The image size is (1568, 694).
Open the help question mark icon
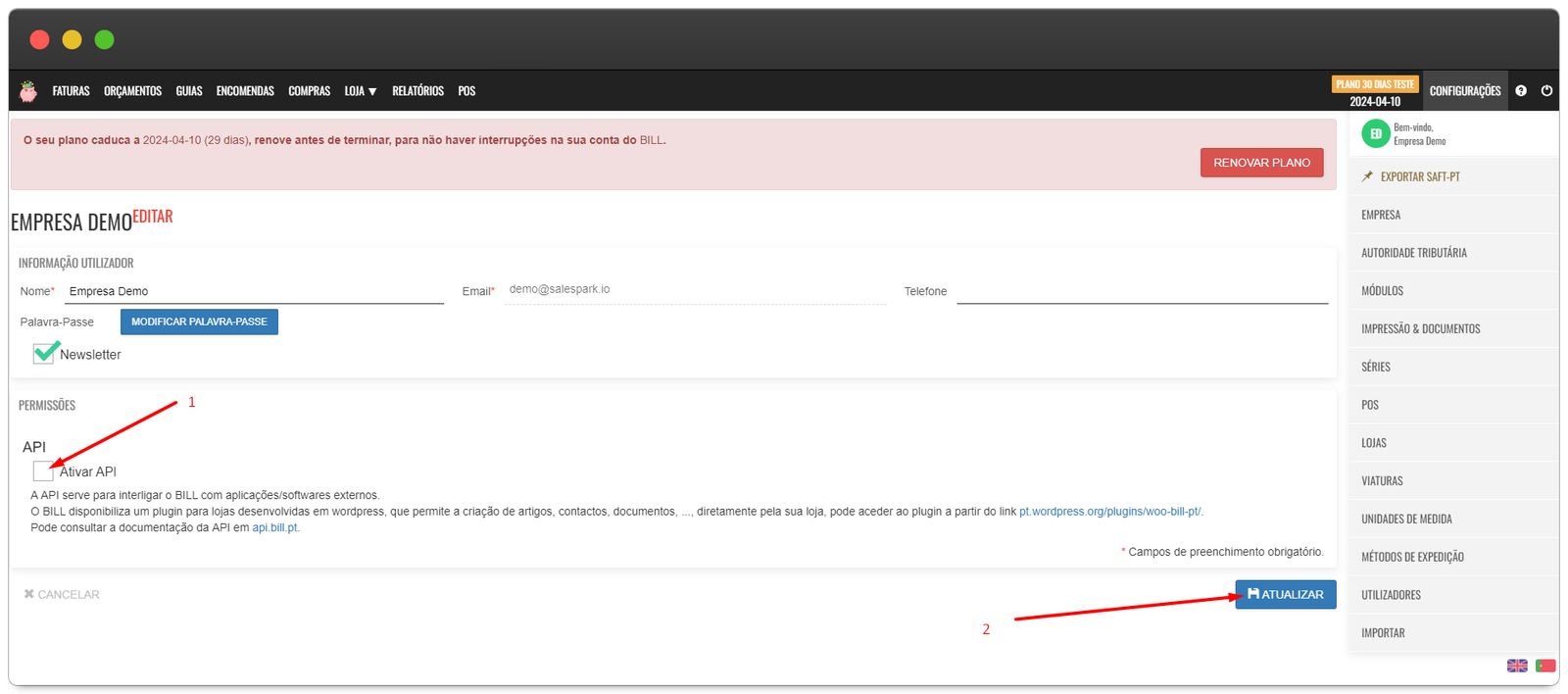pos(1521,91)
